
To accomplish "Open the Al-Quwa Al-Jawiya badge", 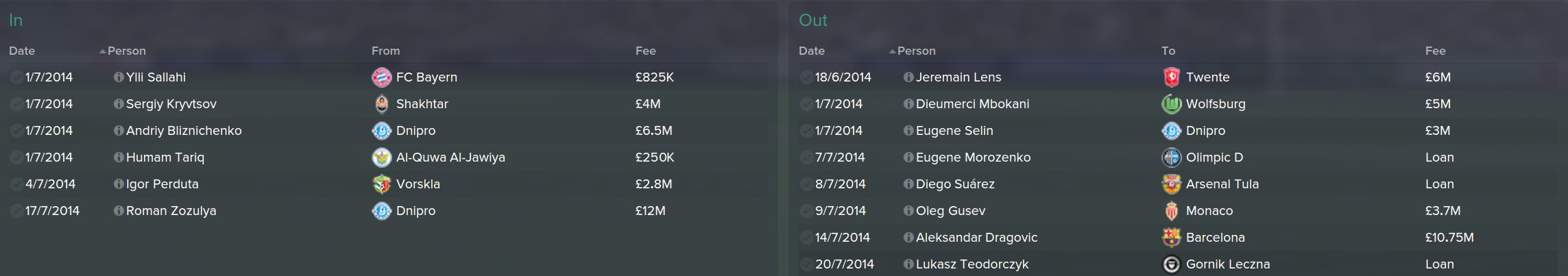I will point(381,158).
